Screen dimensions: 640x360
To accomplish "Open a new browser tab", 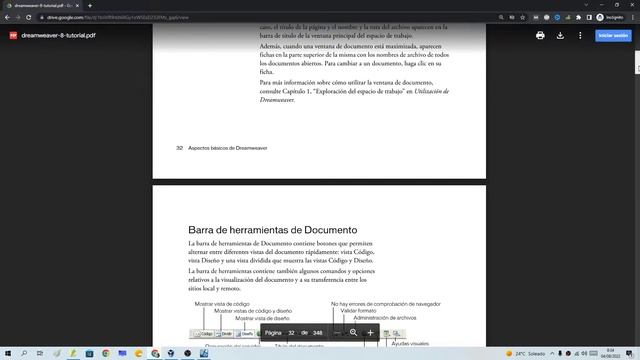I will coord(90,6).
